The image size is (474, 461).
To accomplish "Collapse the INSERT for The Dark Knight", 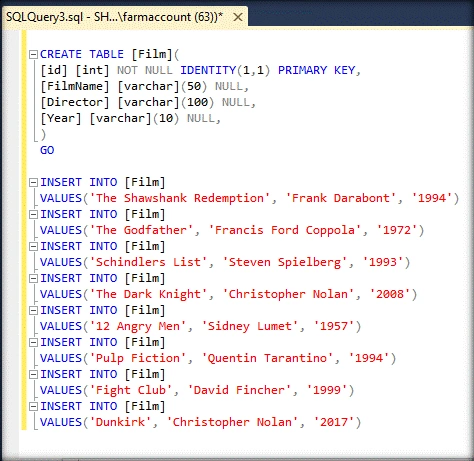I will [33, 278].
